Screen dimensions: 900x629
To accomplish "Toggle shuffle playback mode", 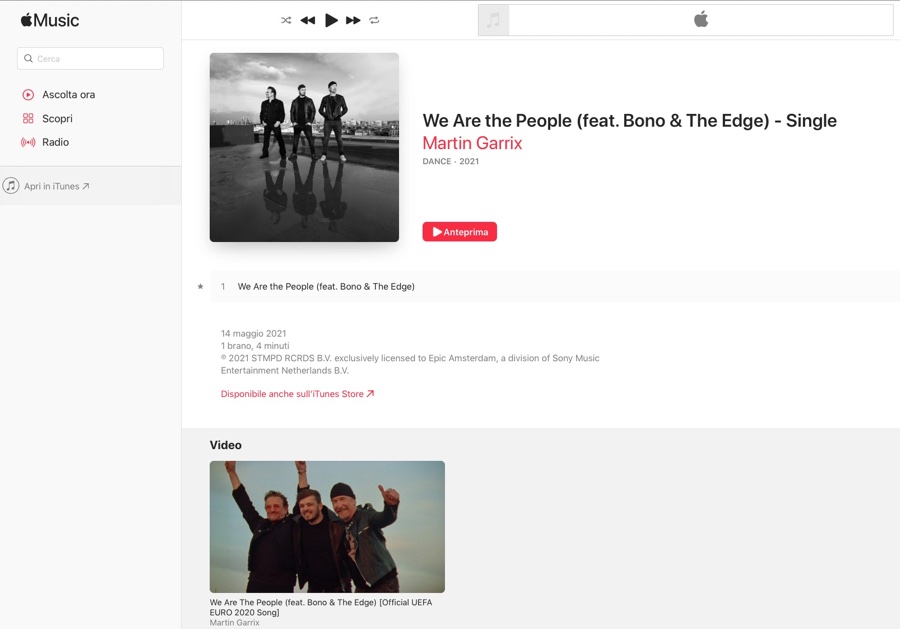I will 286,20.
